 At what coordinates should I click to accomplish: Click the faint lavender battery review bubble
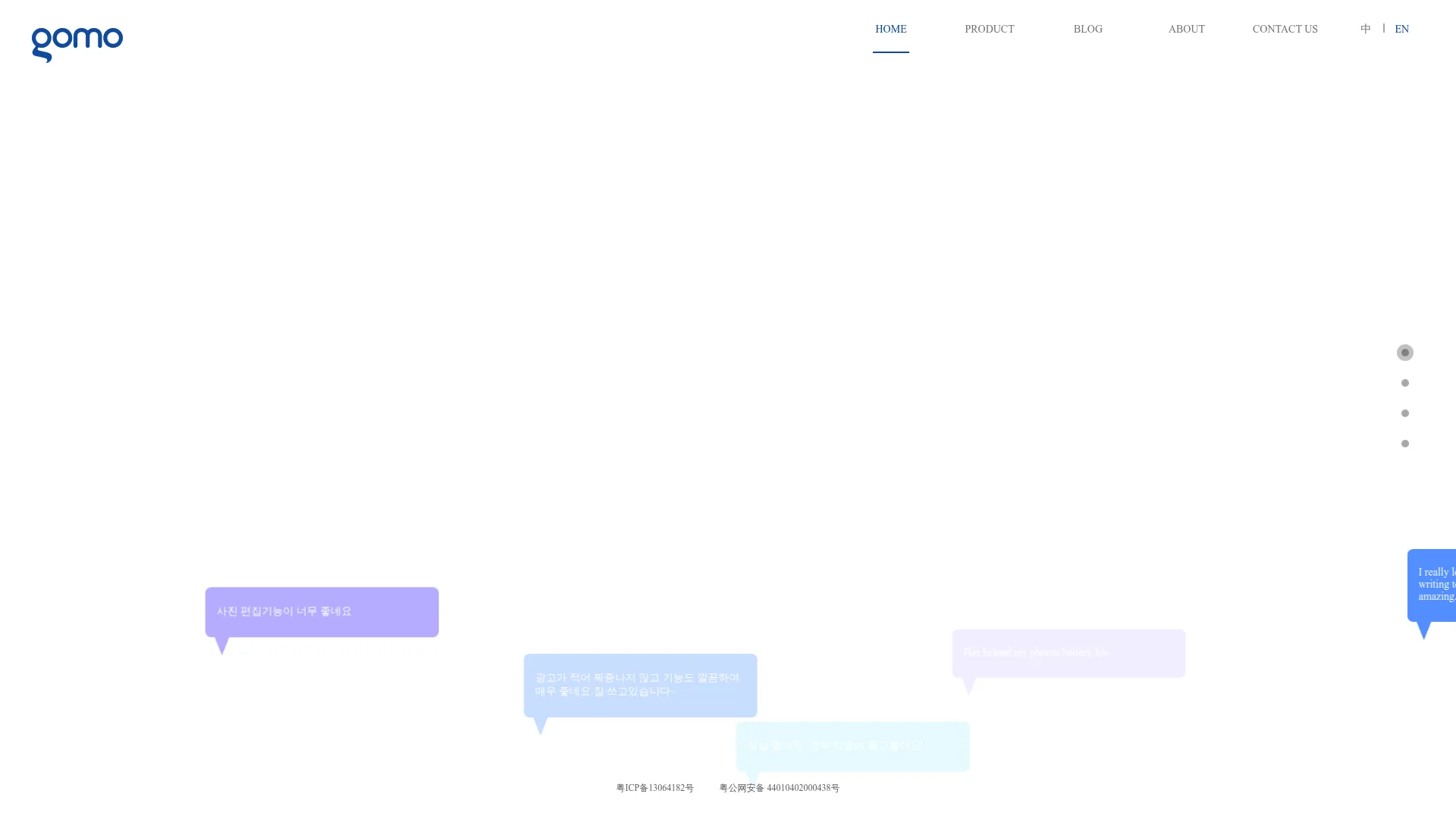point(1068,653)
